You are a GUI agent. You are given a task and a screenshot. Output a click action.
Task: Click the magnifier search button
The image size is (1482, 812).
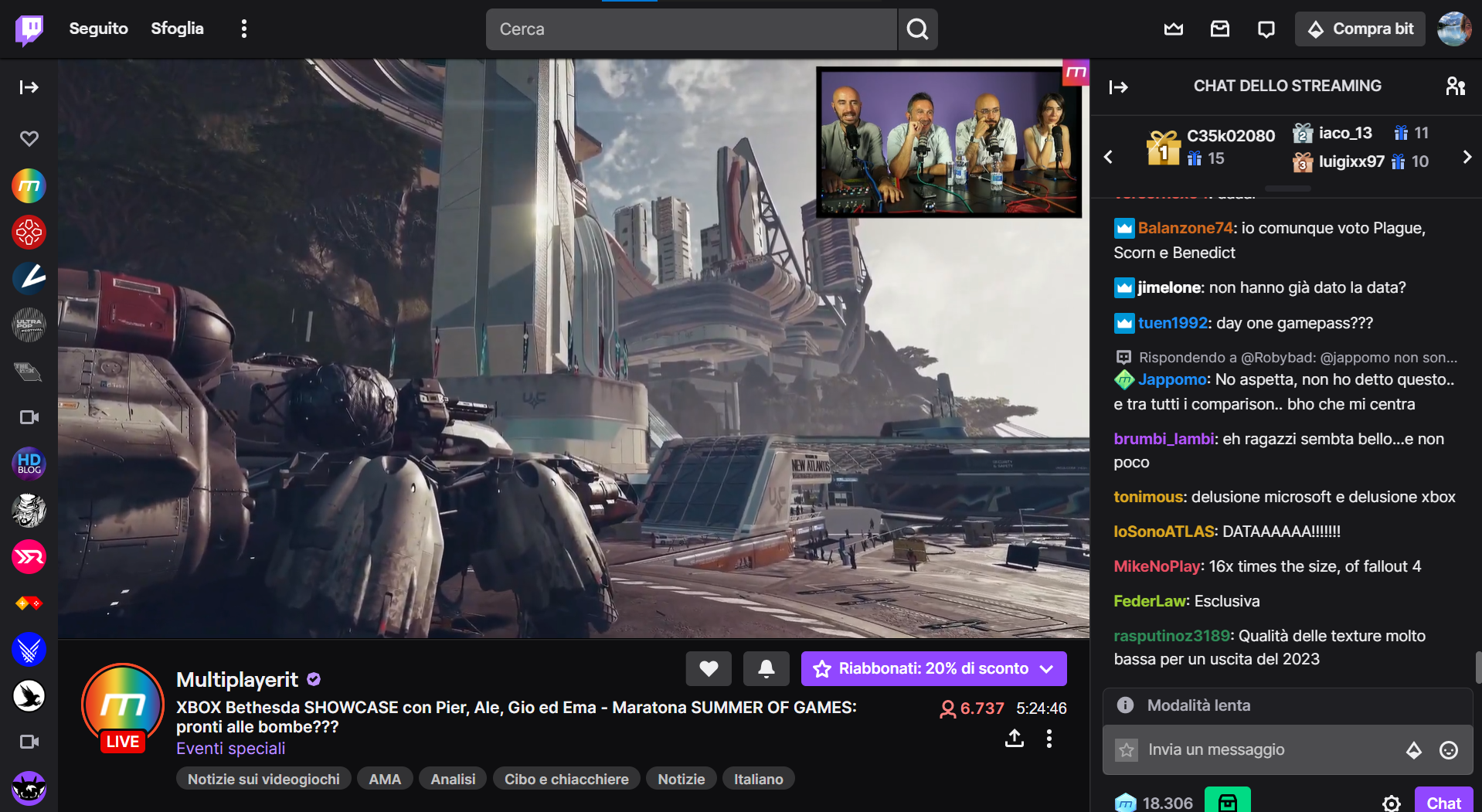click(x=918, y=29)
